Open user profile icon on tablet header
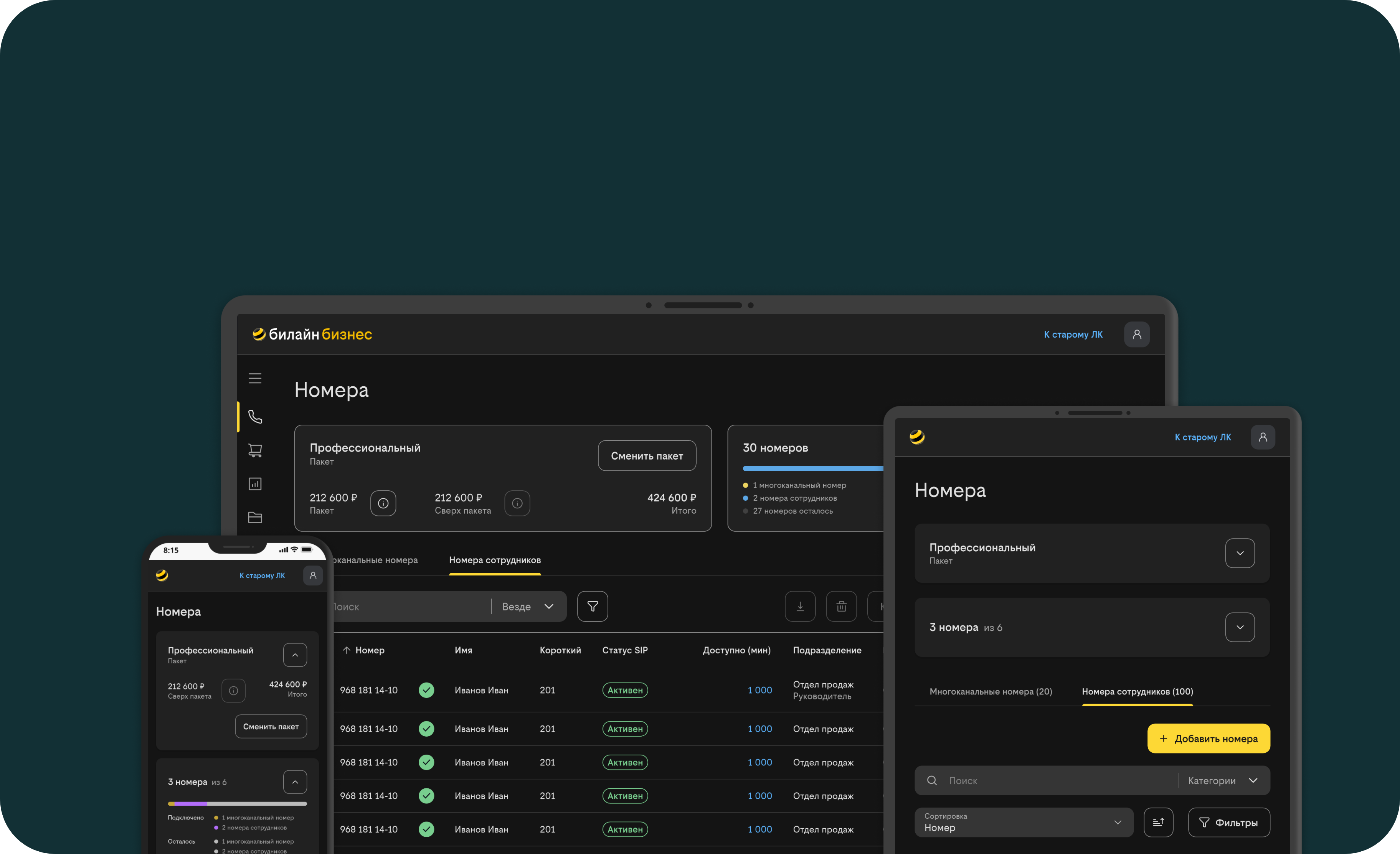 [x=1263, y=437]
